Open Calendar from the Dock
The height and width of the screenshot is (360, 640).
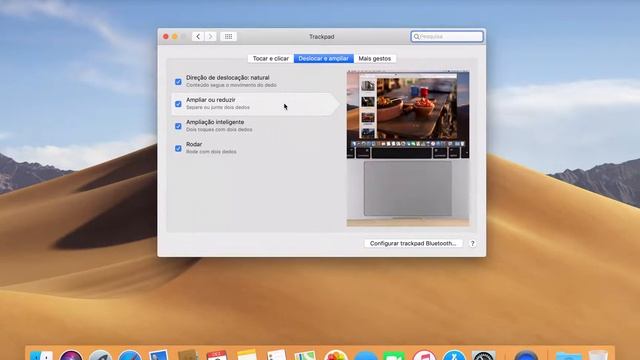[217, 356]
